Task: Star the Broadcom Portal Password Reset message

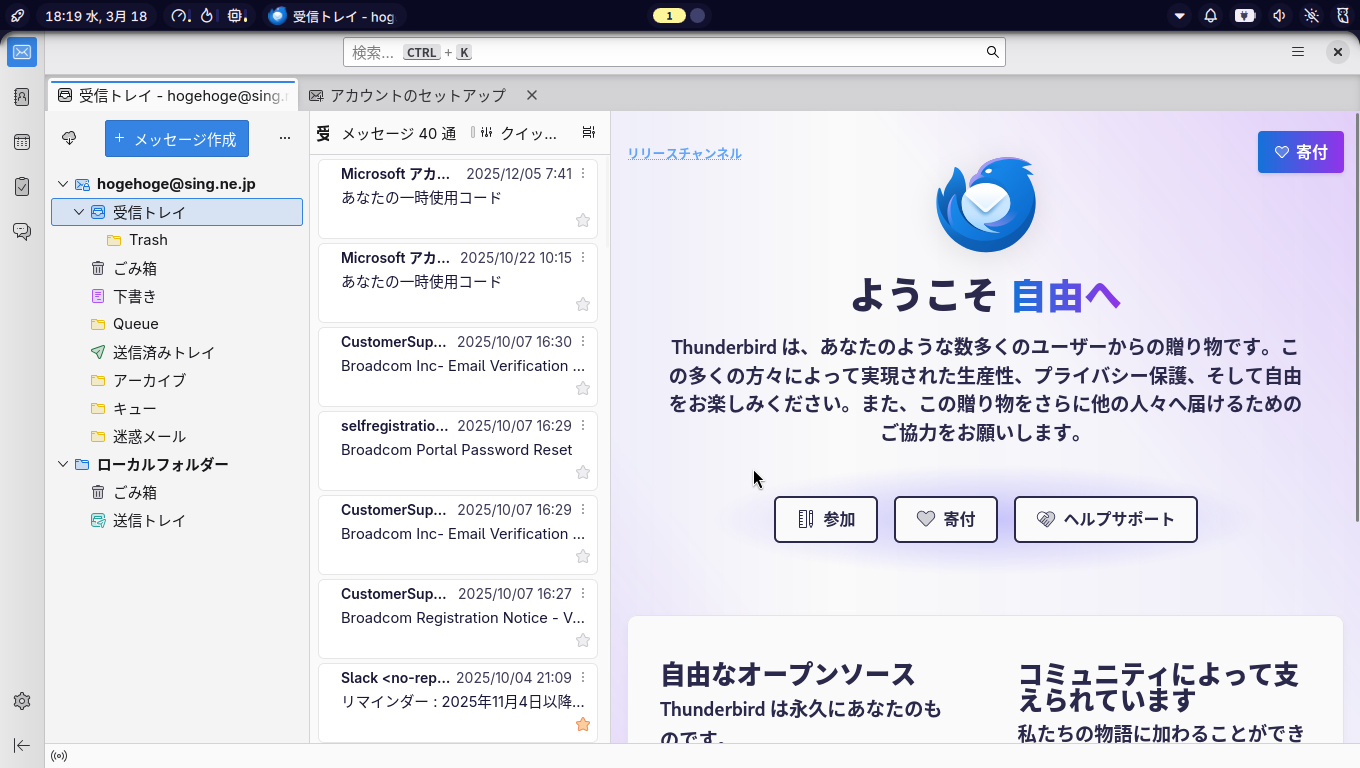Action: click(x=583, y=473)
